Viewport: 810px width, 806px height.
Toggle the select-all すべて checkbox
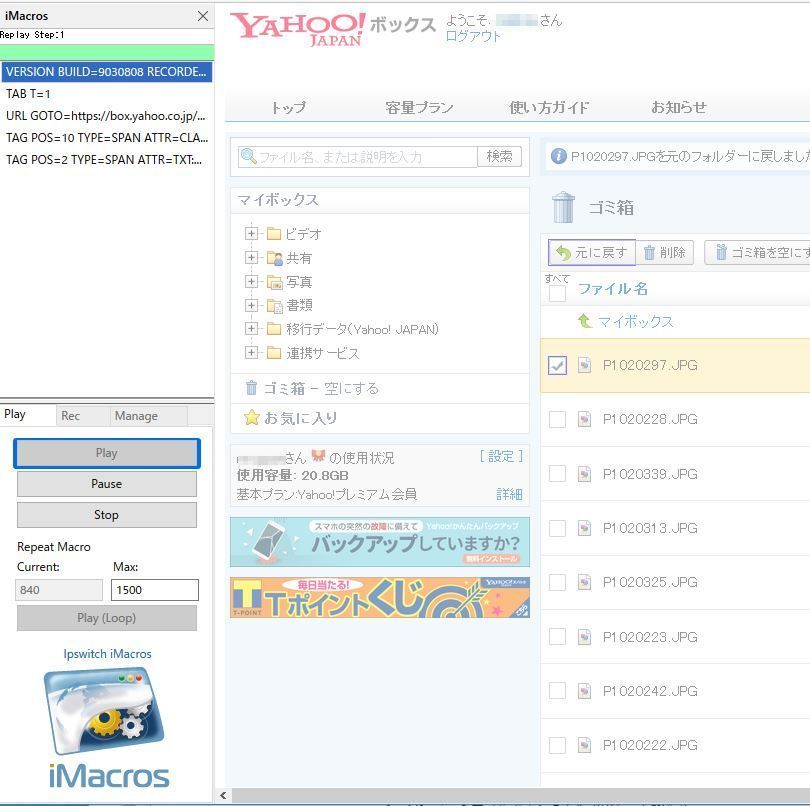[x=557, y=294]
